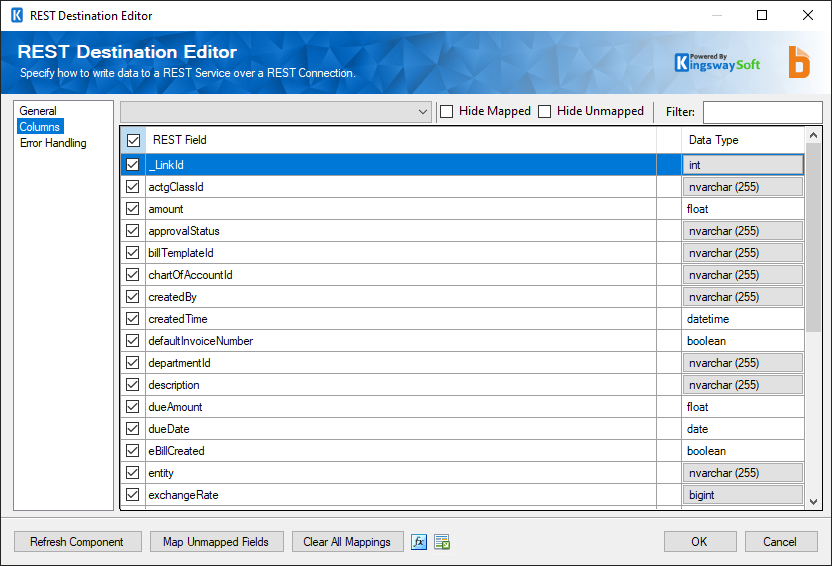The width and height of the screenshot is (832, 566).
Task: Select the exchangeRate field name cell
Action: (x=401, y=495)
